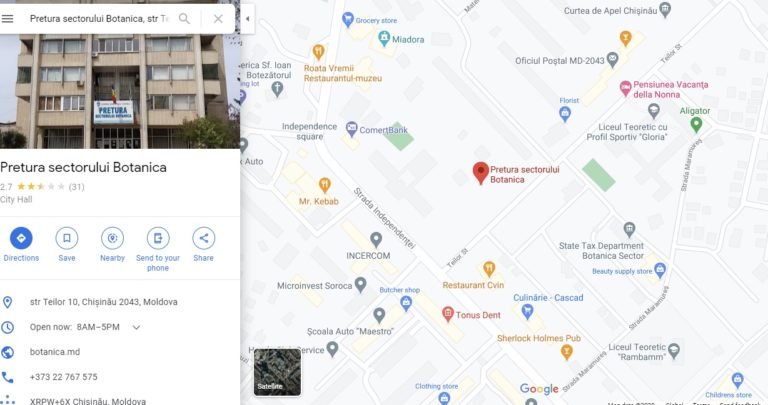Collapse the side panel arrow
Screen dimensions: 768x405
click(247, 19)
